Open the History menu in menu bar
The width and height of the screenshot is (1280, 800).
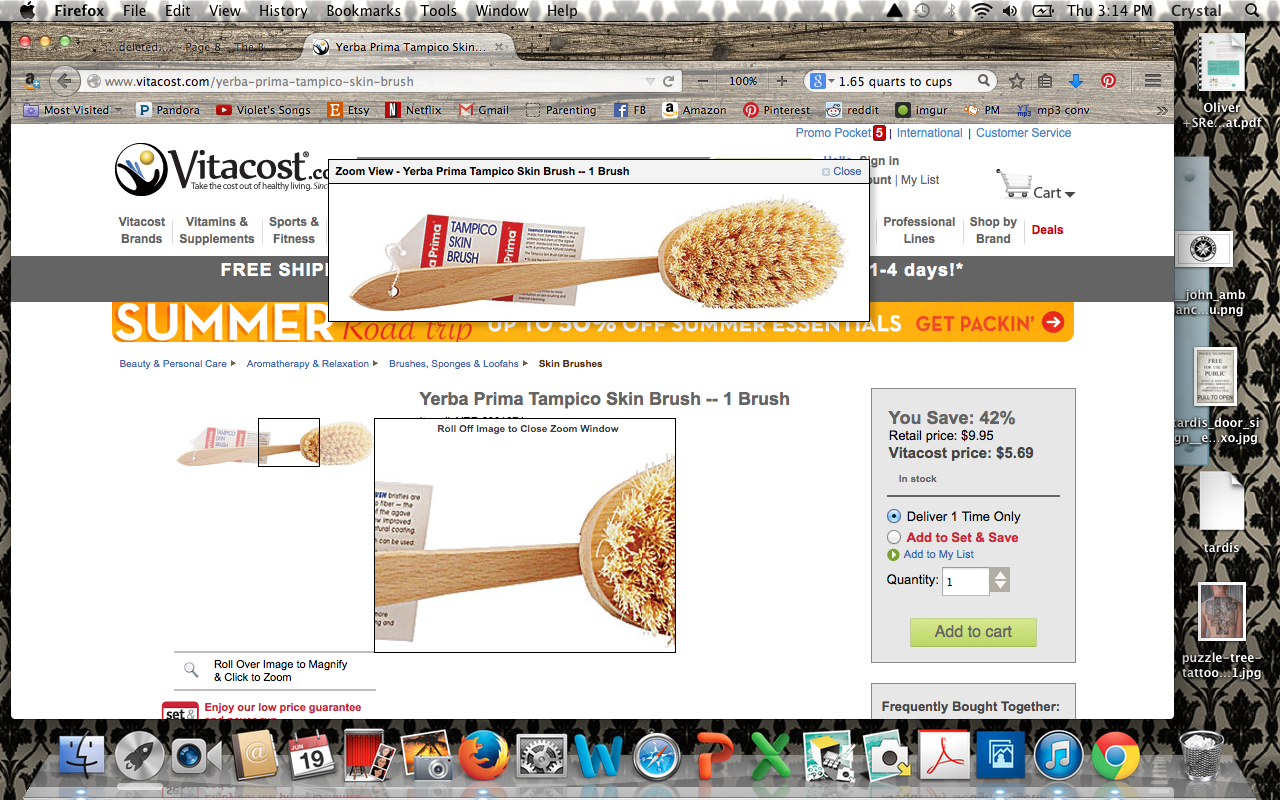(x=283, y=11)
